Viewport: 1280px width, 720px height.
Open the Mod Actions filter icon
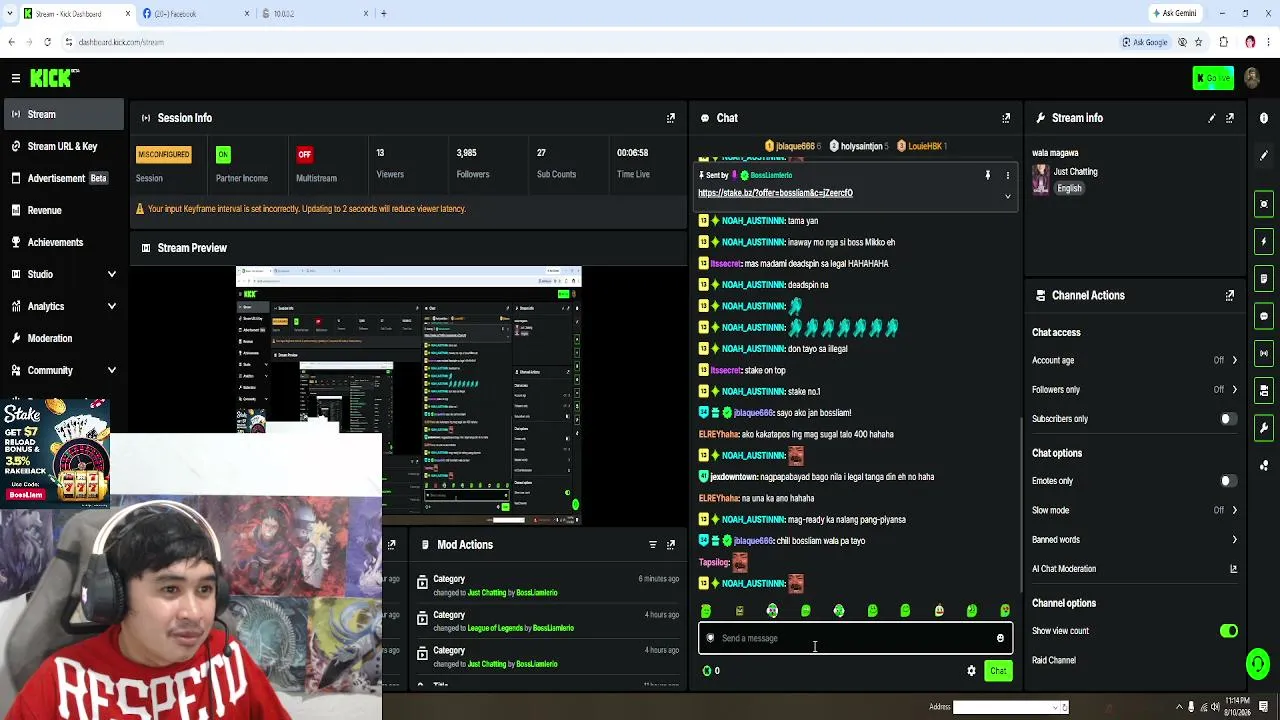(653, 545)
